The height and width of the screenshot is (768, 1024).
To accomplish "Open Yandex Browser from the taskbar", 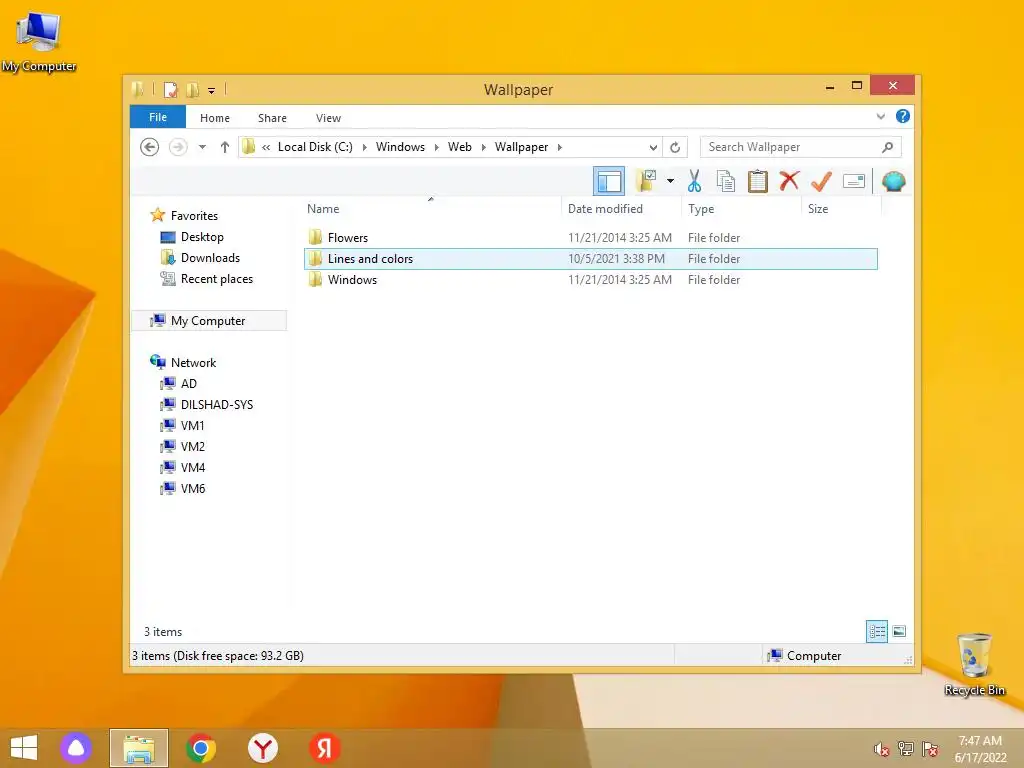I will click(263, 748).
